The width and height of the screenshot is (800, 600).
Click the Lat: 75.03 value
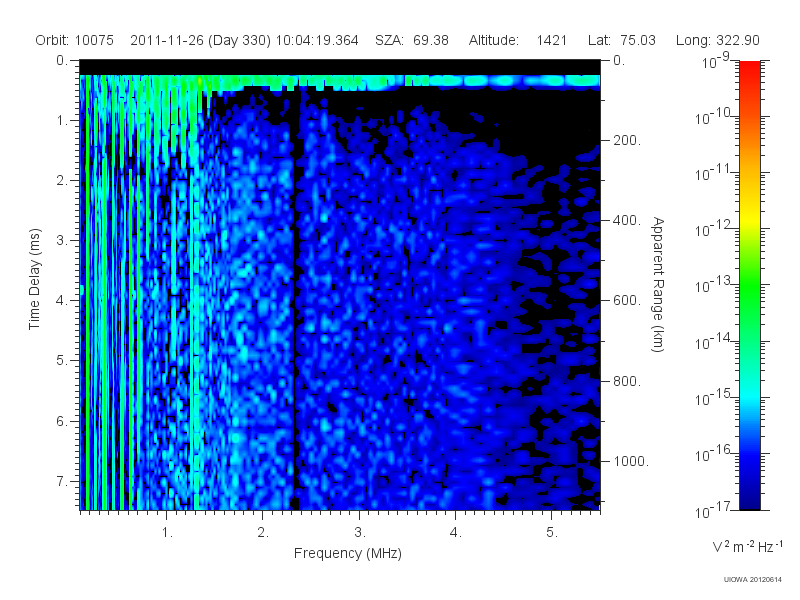(x=621, y=40)
